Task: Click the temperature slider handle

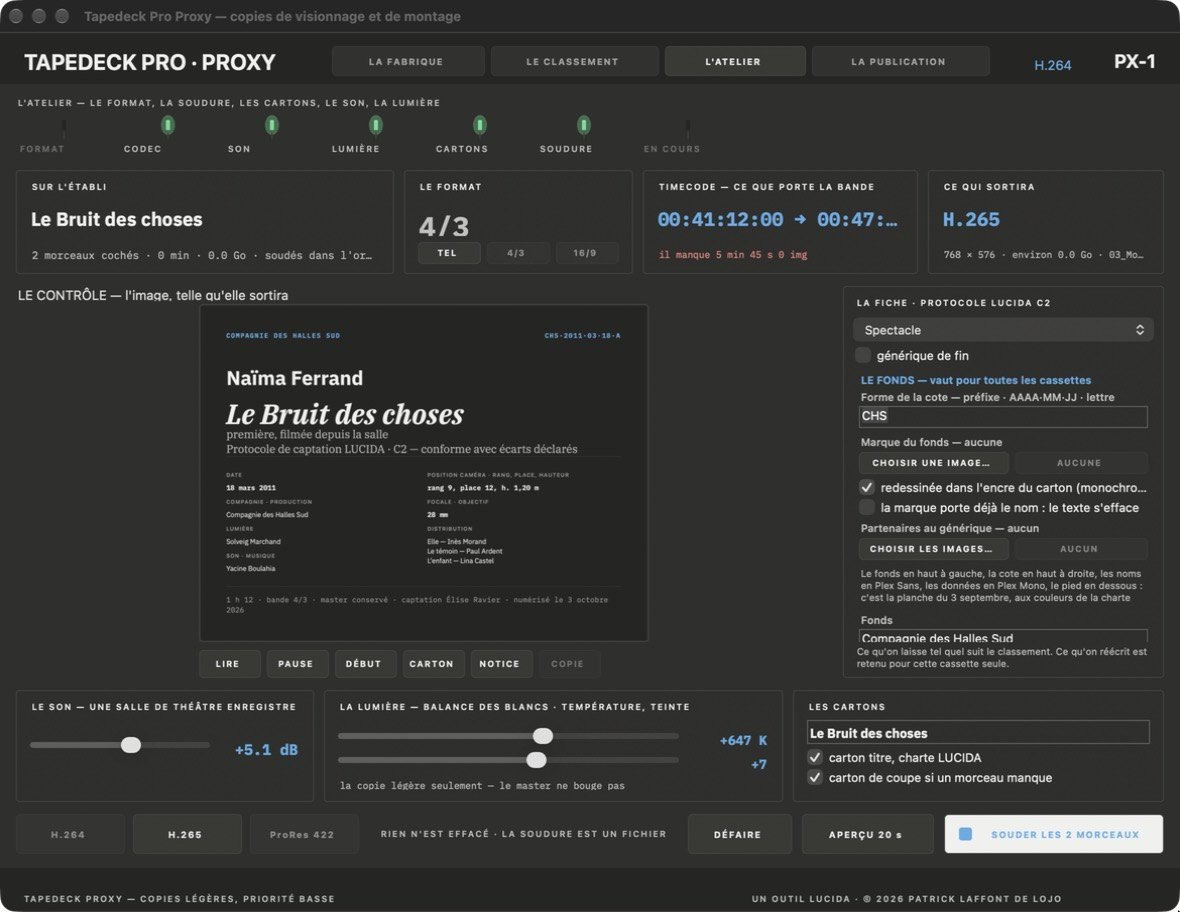Action: coord(543,736)
